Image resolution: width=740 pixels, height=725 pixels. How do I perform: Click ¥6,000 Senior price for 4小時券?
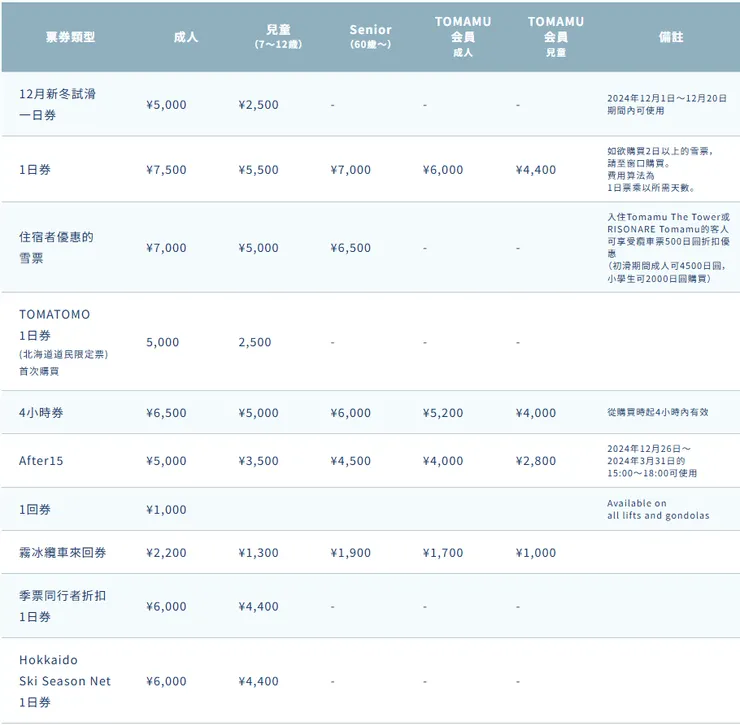tap(351, 413)
